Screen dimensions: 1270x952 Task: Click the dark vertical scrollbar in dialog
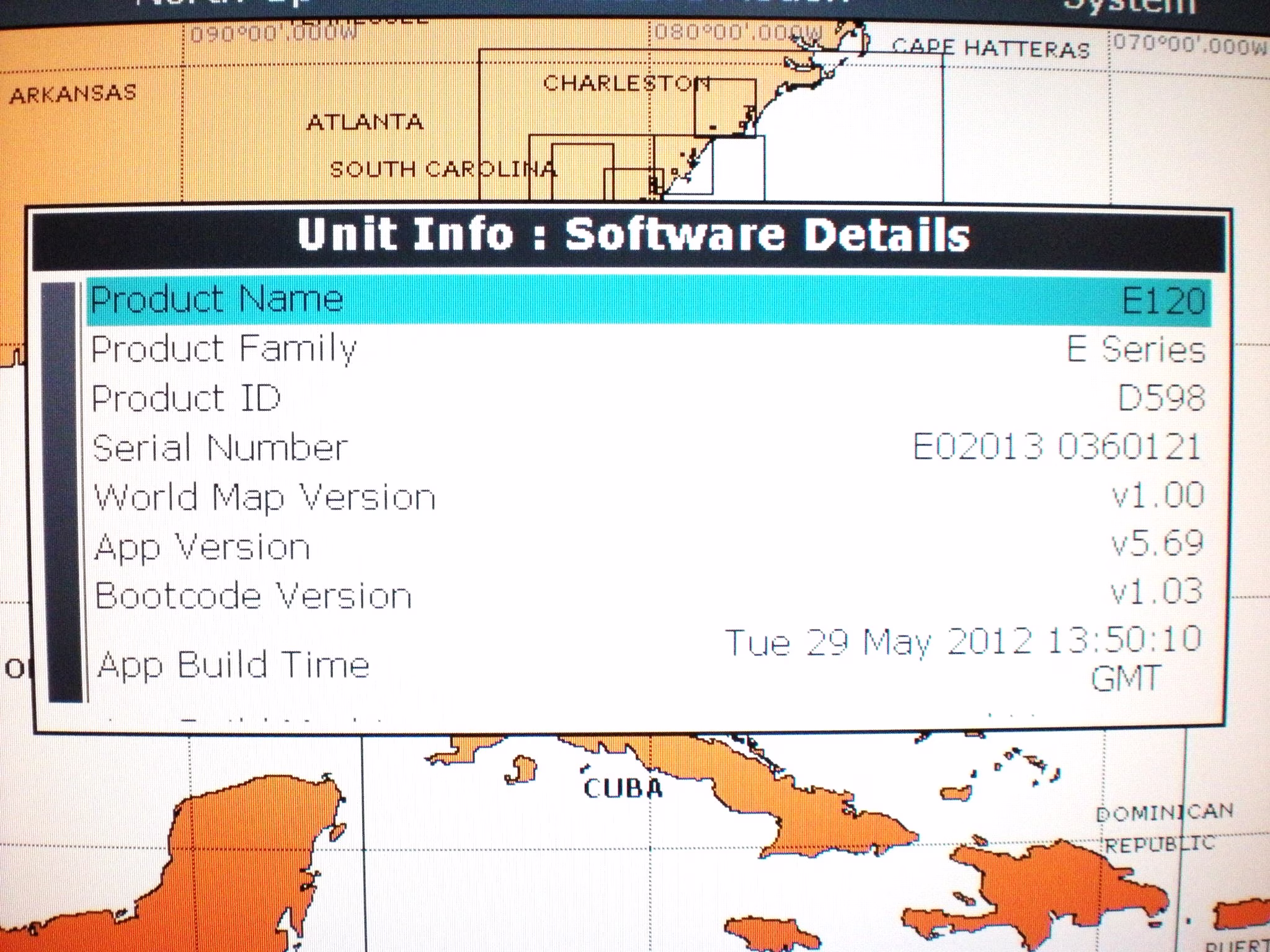click(63, 493)
